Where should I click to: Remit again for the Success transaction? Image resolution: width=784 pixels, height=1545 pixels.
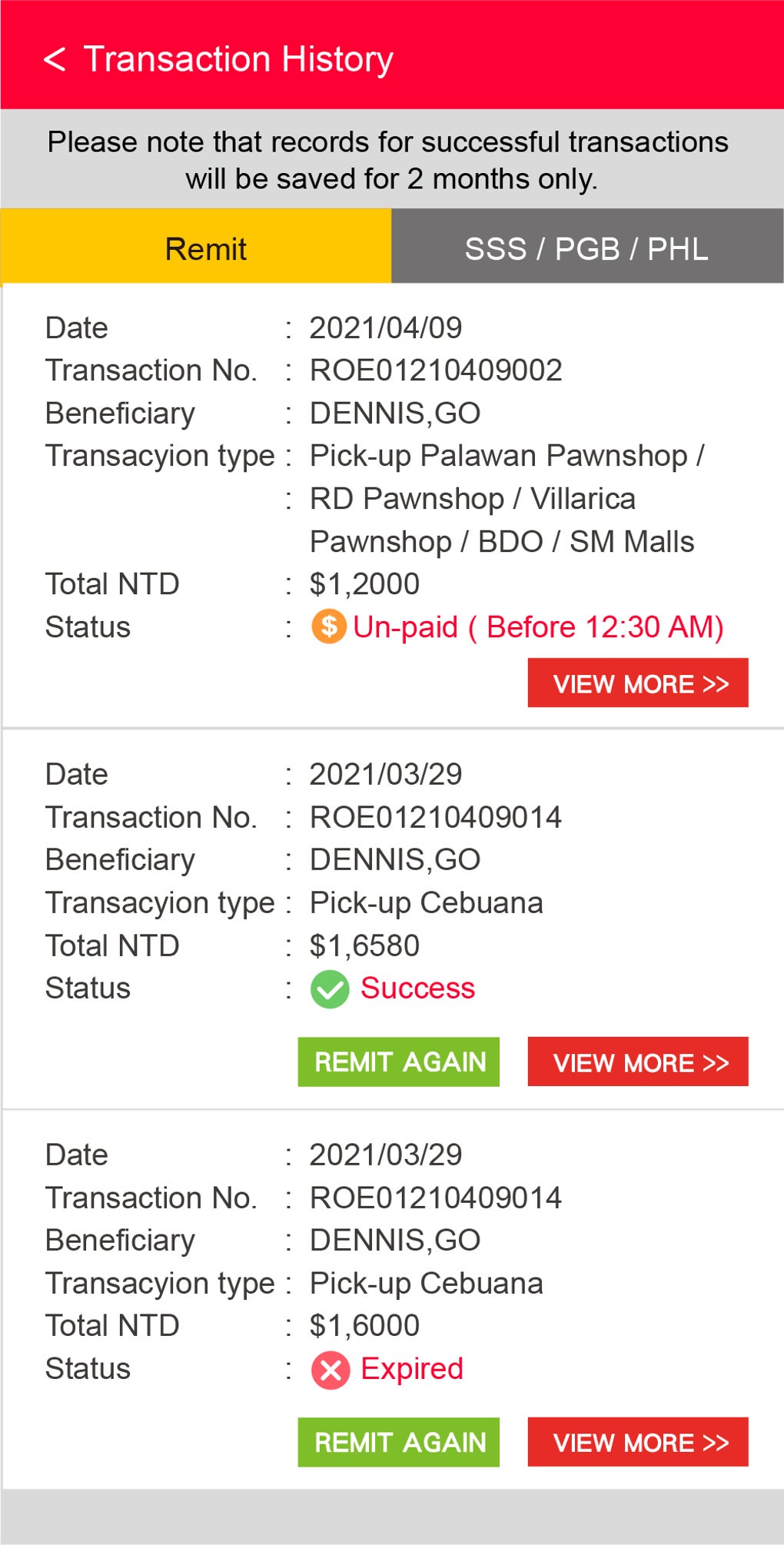[398, 1062]
